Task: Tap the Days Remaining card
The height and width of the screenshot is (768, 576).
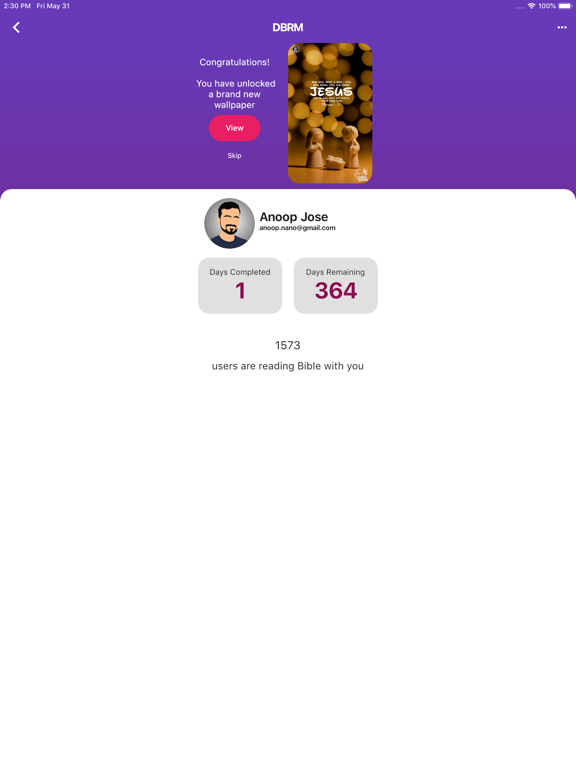Action: (336, 286)
